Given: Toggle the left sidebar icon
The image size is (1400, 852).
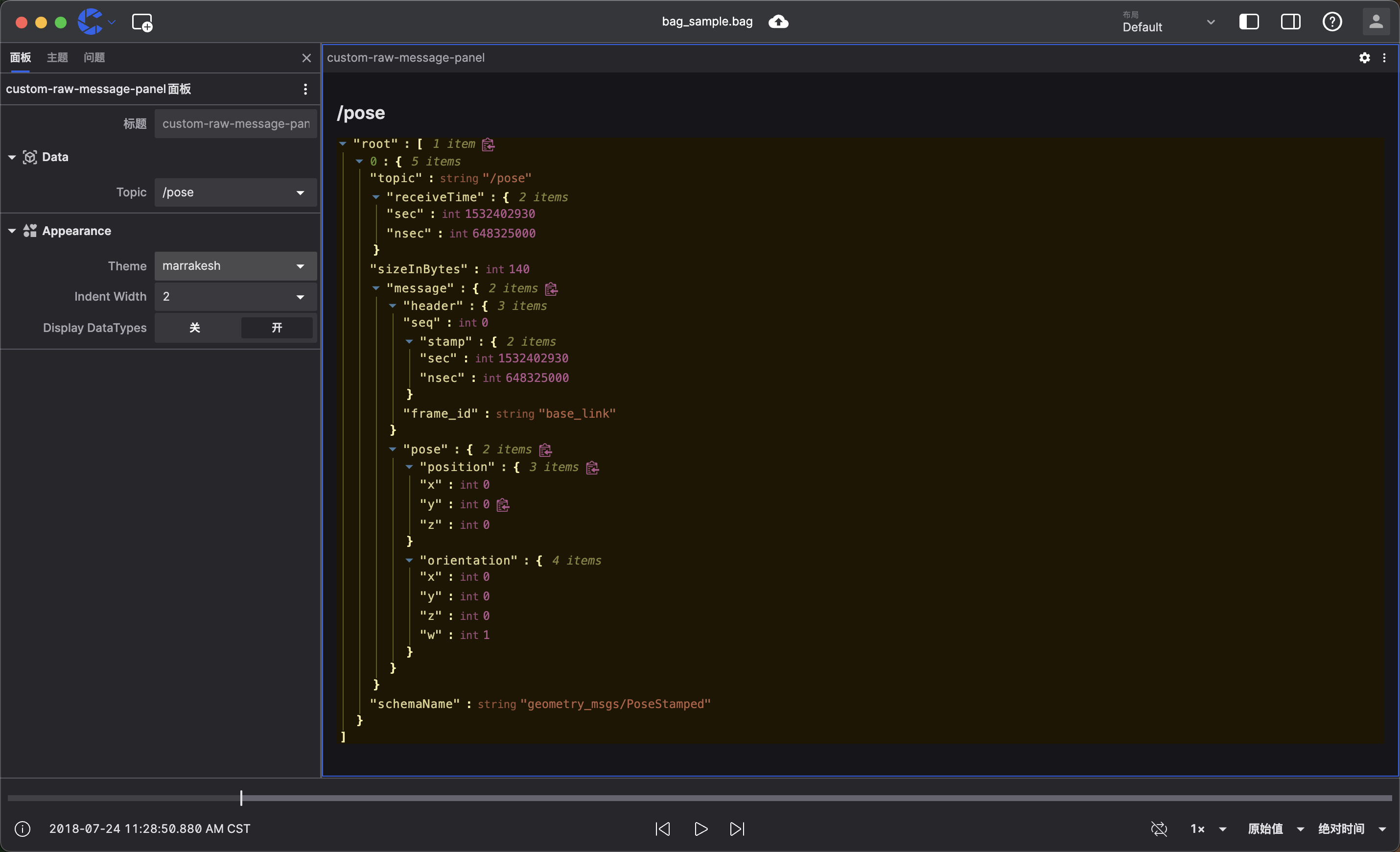Looking at the screenshot, I should 1248,22.
